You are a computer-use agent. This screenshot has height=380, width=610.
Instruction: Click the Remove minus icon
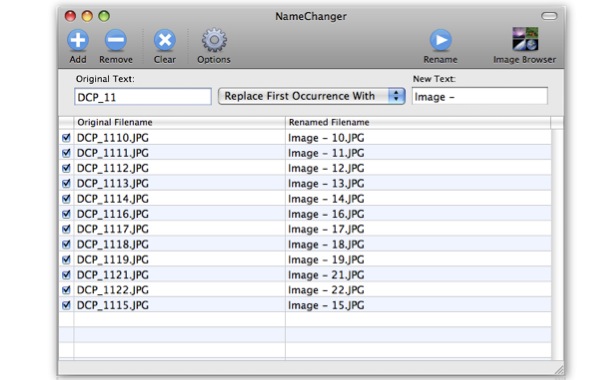[x=116, y=40]
